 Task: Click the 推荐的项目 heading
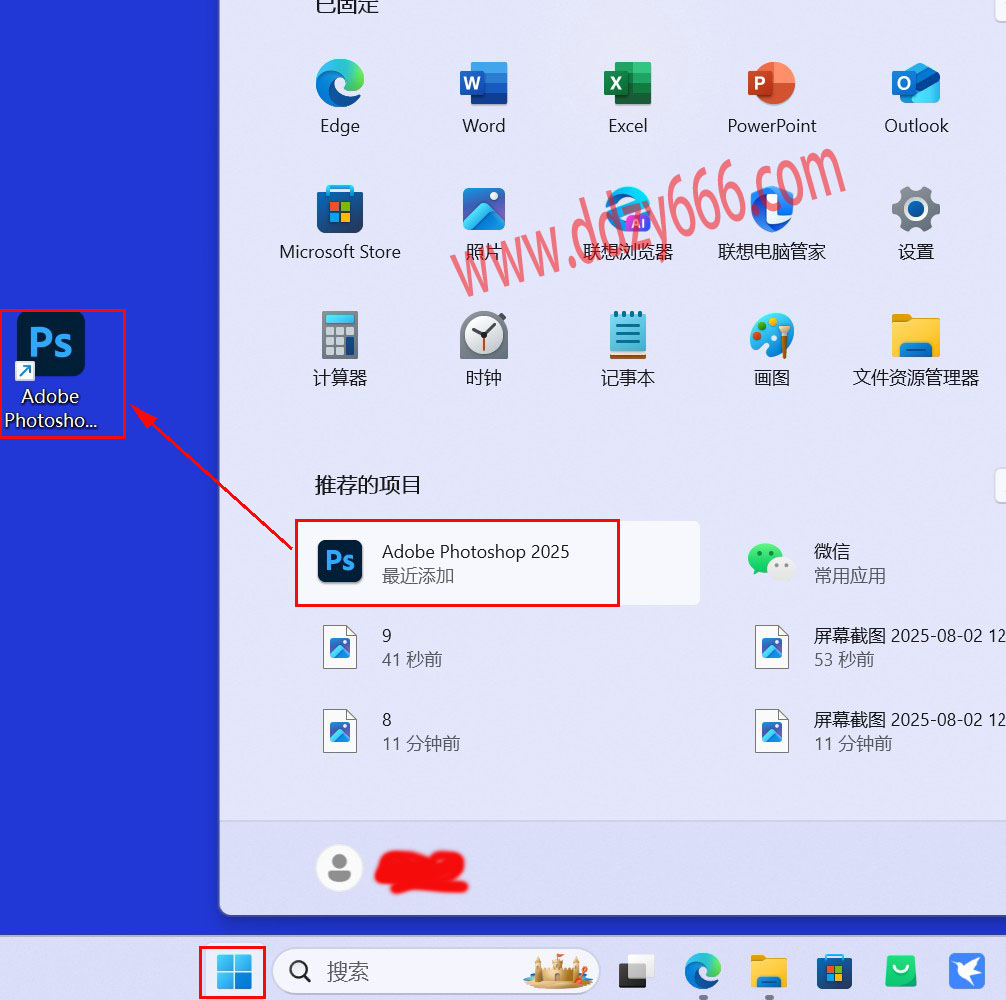tap(368, 484)
